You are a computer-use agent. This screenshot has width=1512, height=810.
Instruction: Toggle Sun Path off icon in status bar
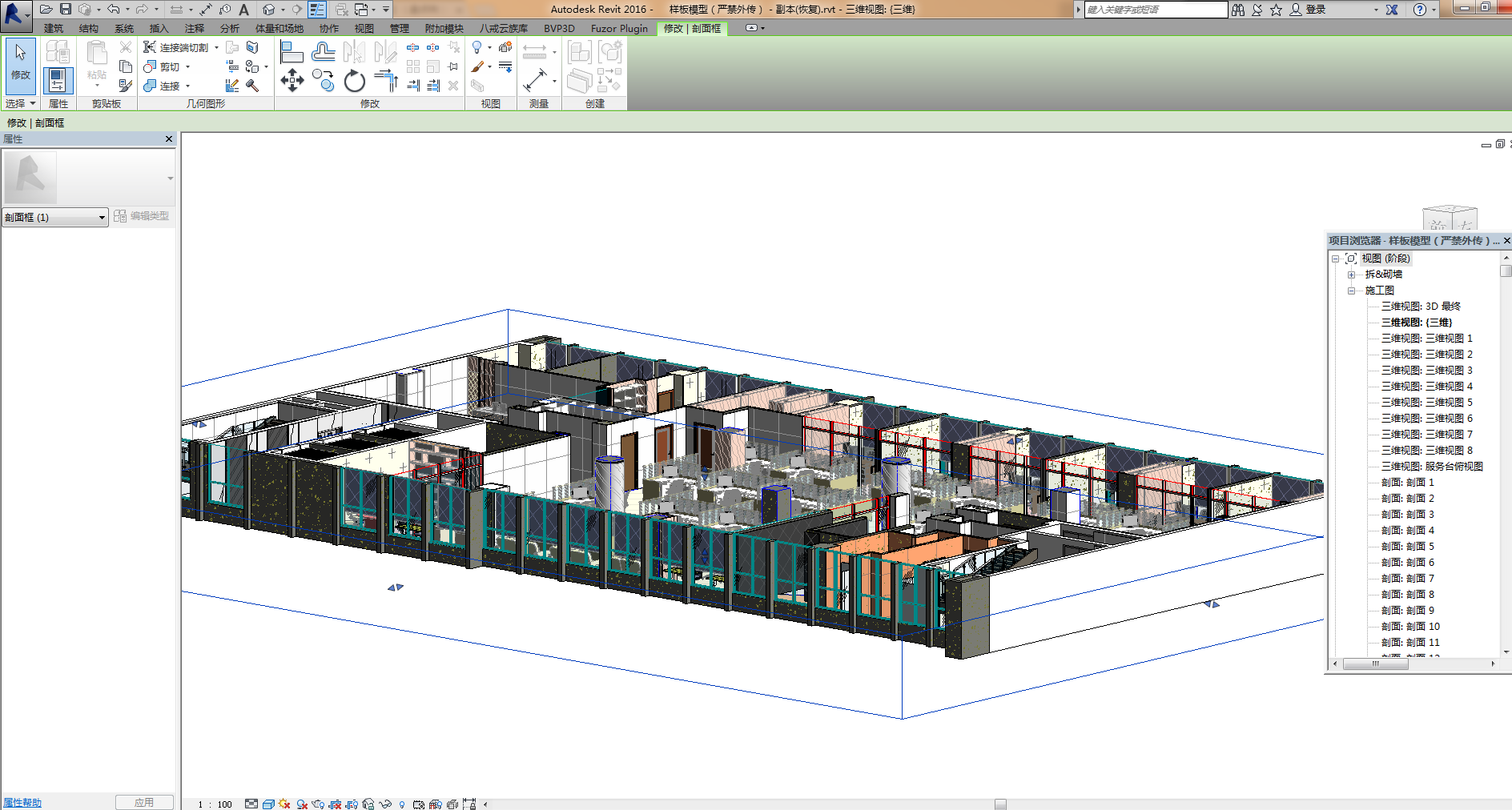tap(284, 804)
